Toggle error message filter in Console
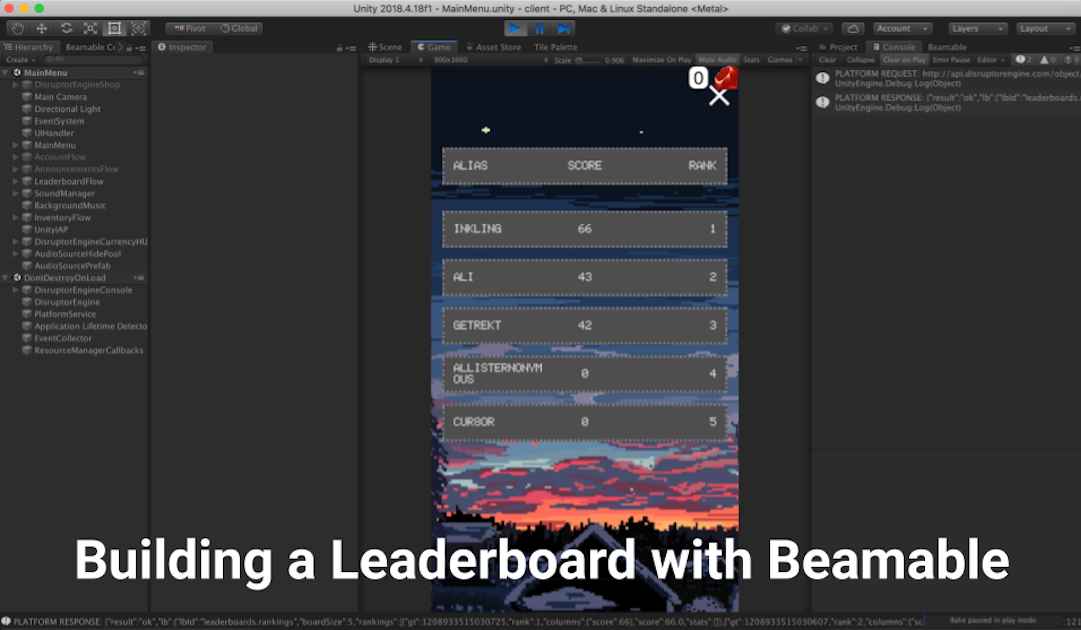The image size is (1081, 630). [1071, 60]
